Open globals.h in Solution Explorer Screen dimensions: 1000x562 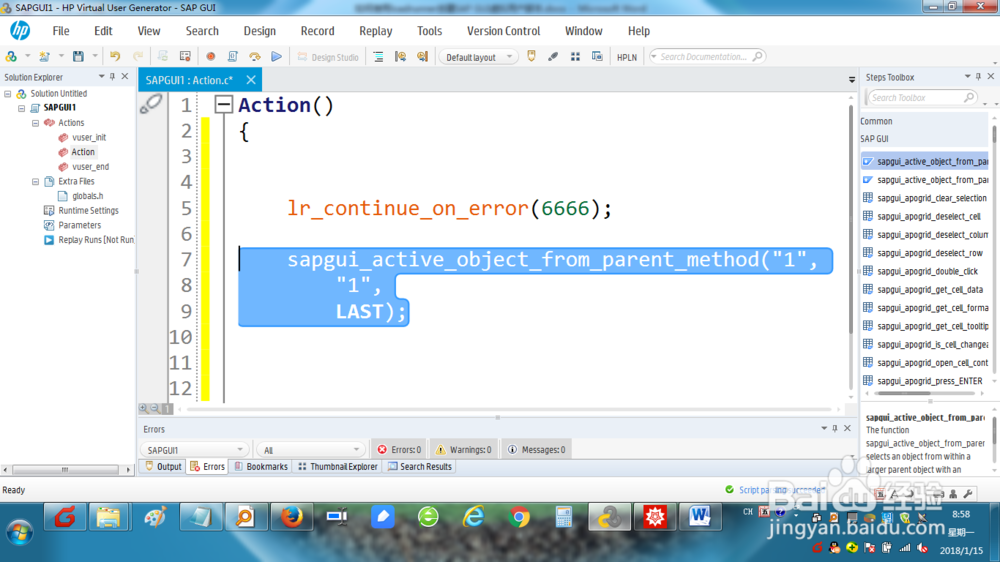tap(87, 196)
